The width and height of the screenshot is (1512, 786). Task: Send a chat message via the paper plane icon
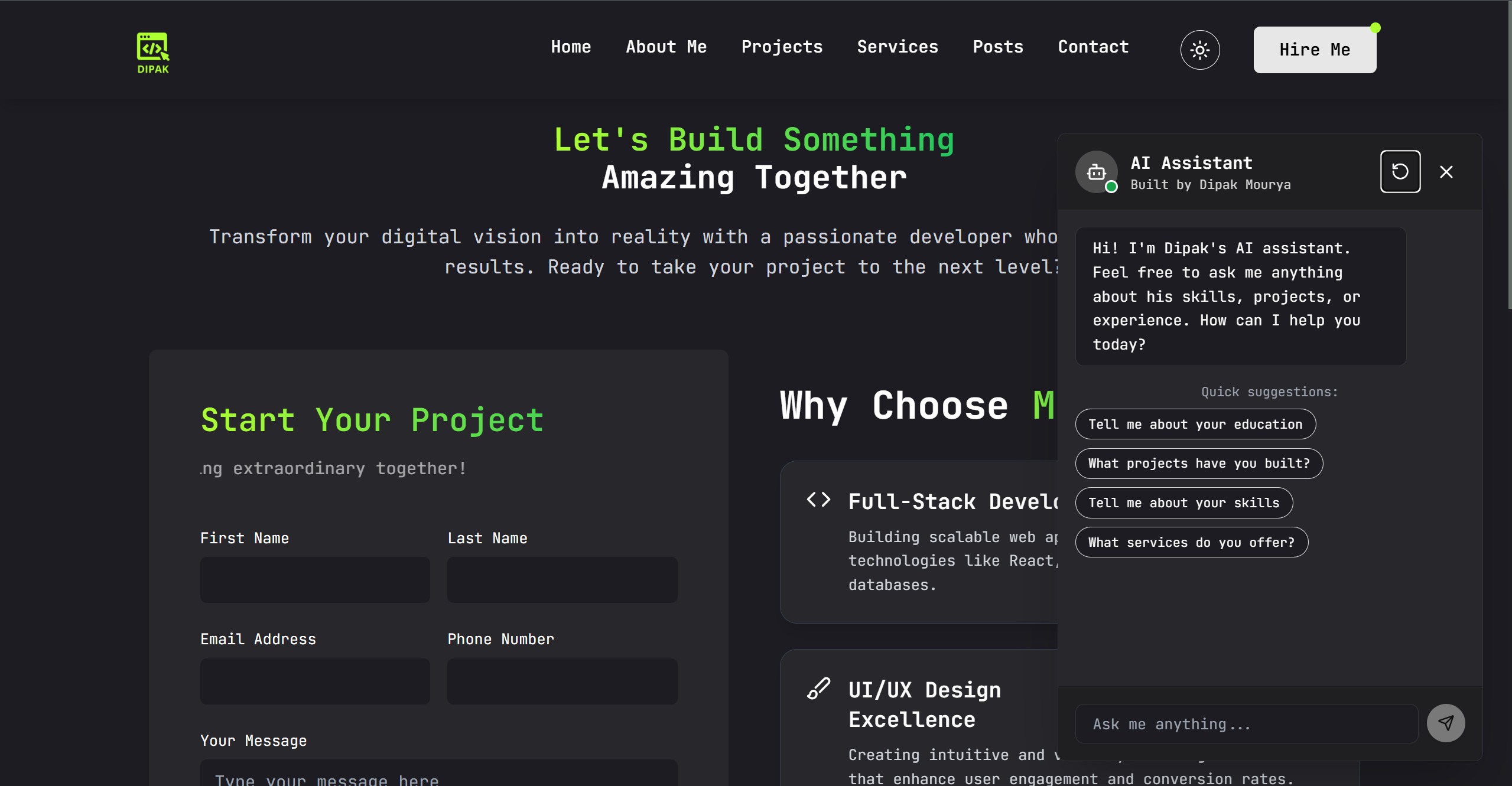(x=1445, y=723)
